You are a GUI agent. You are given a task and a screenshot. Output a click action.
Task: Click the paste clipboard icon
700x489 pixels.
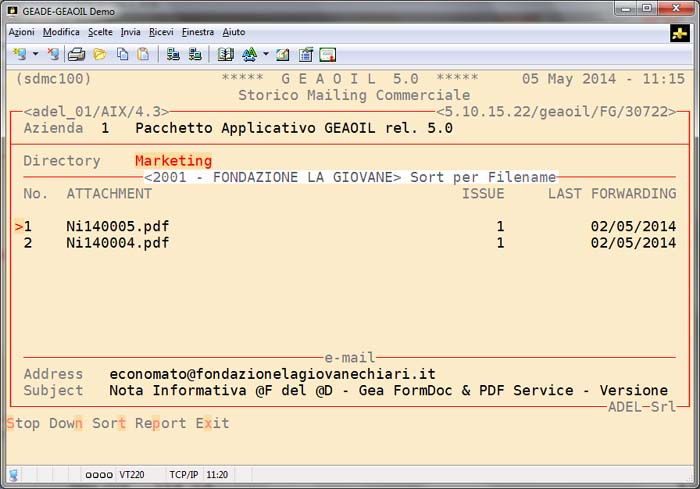coord(143,54)
